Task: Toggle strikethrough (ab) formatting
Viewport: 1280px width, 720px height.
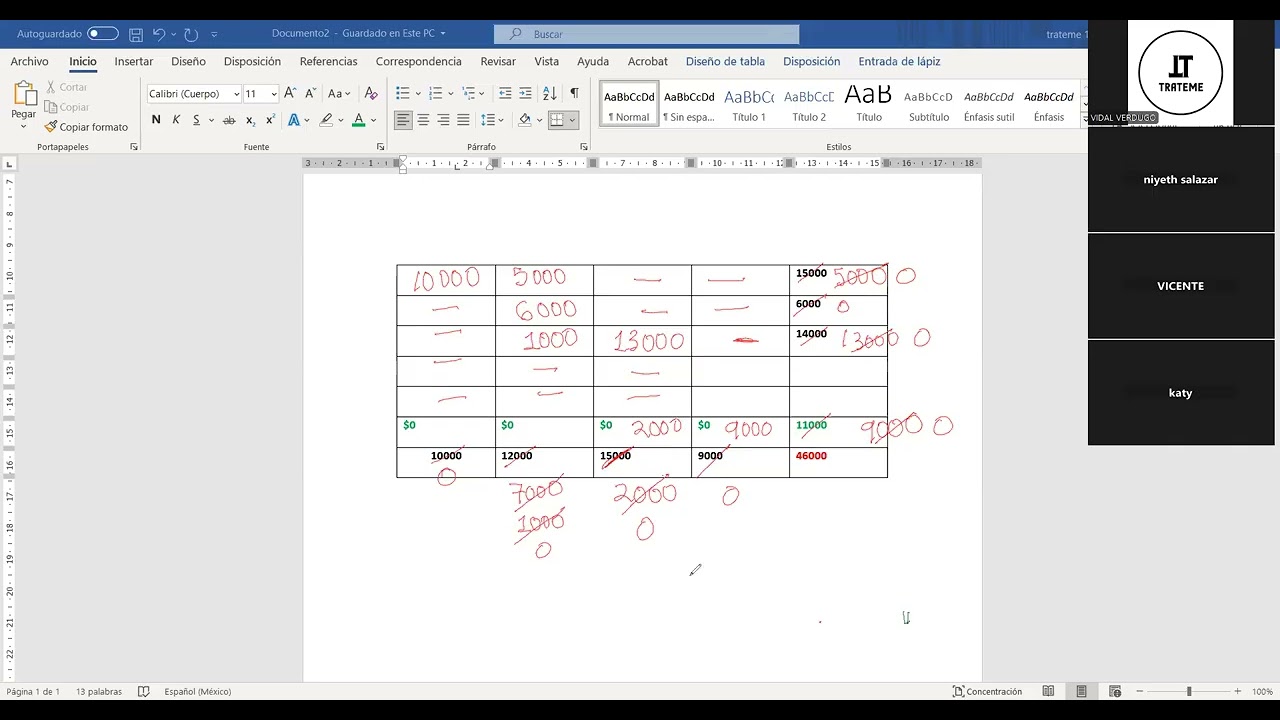Action: 229,120
